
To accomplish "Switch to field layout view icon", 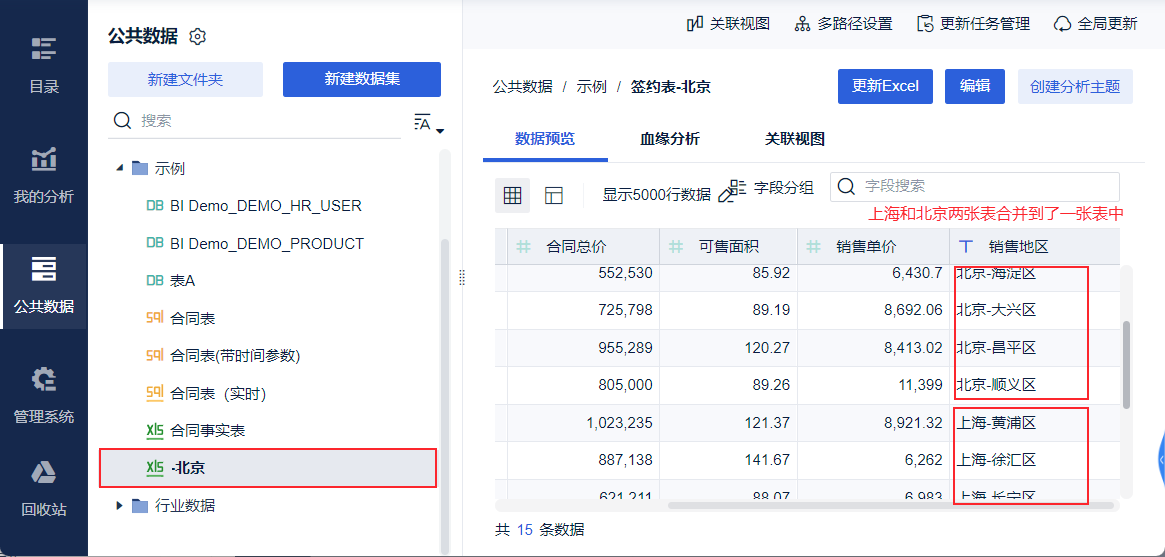I will (554, 195).
